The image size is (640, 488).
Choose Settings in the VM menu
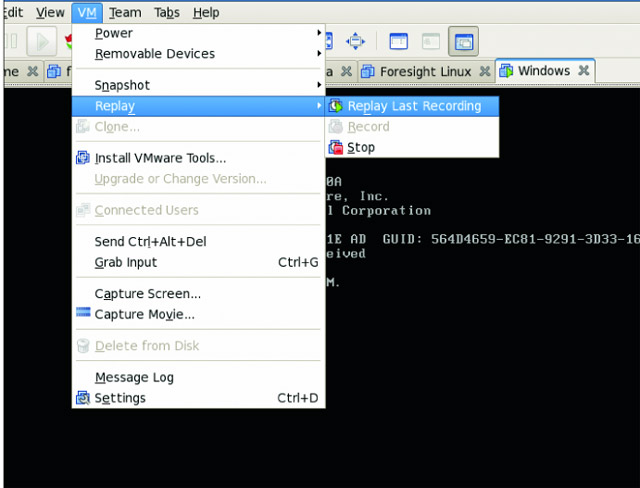[198, 398]
